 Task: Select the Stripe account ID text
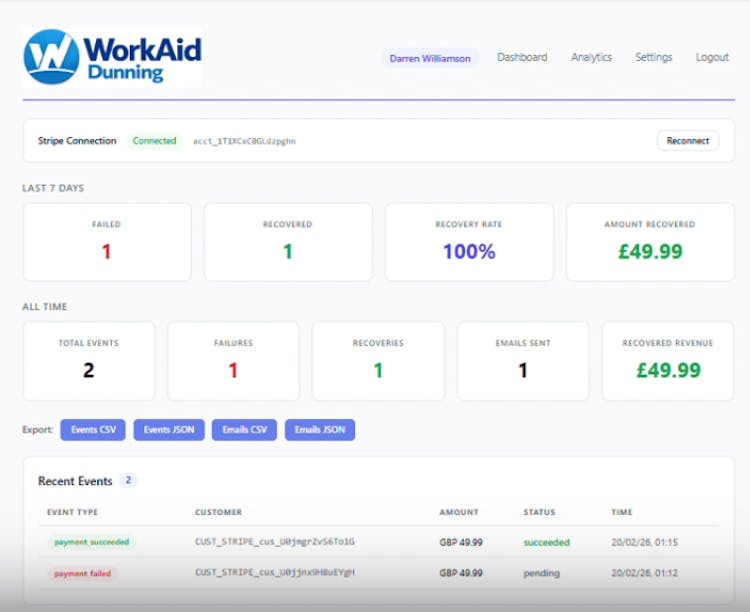[x=244, y=141]
